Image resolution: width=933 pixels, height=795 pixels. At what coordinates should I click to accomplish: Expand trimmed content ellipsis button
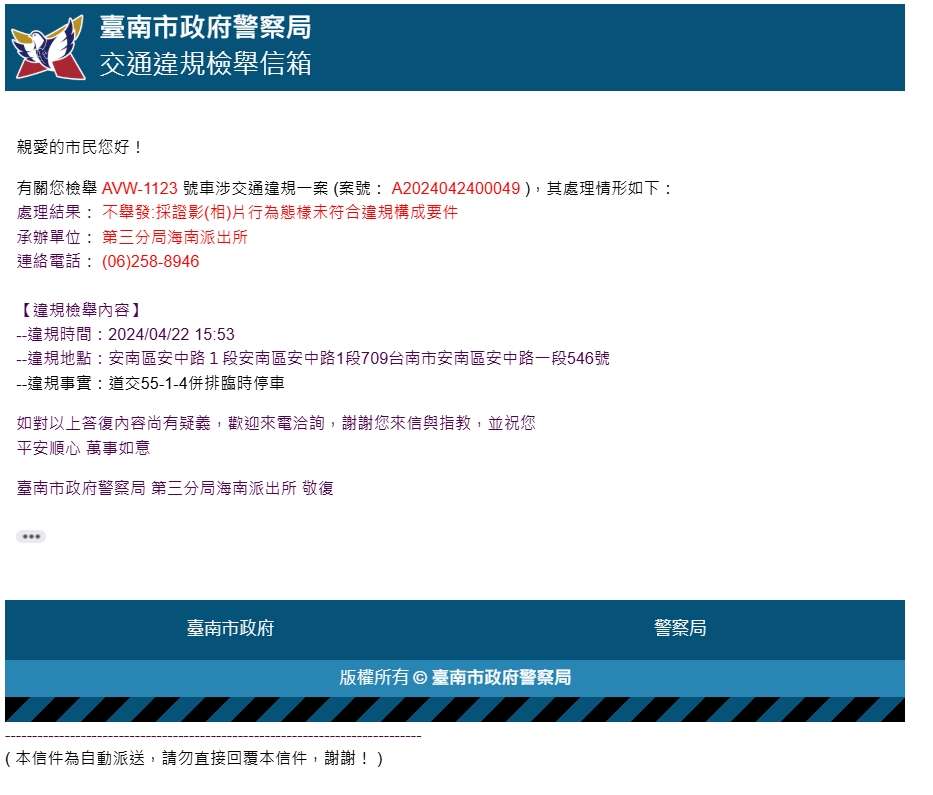pyautogui.click(x=31, y=536)
